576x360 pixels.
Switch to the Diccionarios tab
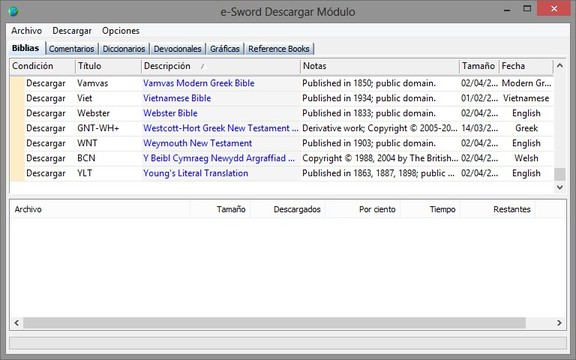pyautogui.click(x=124, y=49)
